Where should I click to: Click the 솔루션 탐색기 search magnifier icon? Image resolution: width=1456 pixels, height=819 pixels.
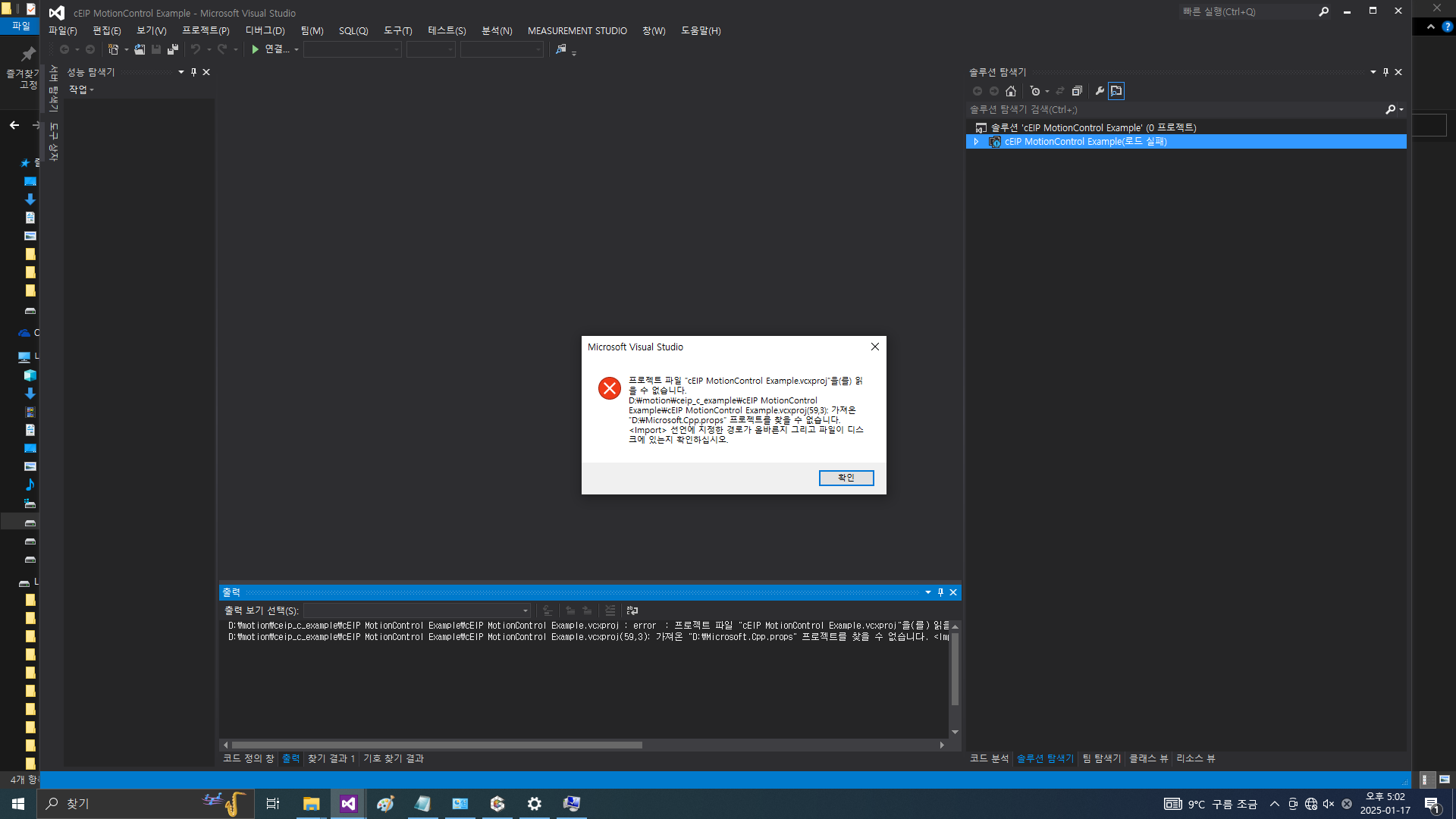tap(1391, 110)
